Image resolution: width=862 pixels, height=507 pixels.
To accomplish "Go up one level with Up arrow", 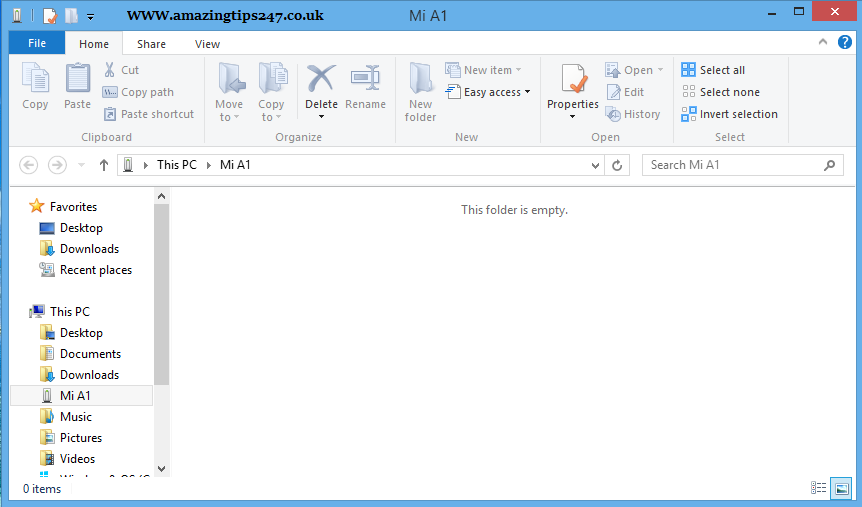I will (x=103, y=165).
